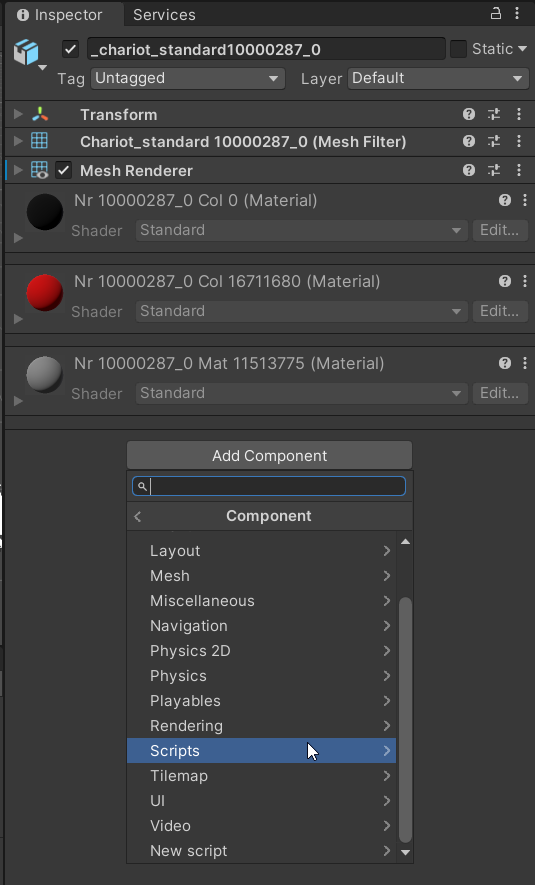The image size is (535, 885).
Task: Open the Mat 11513775 material options menu
Action: coord(525,363)
